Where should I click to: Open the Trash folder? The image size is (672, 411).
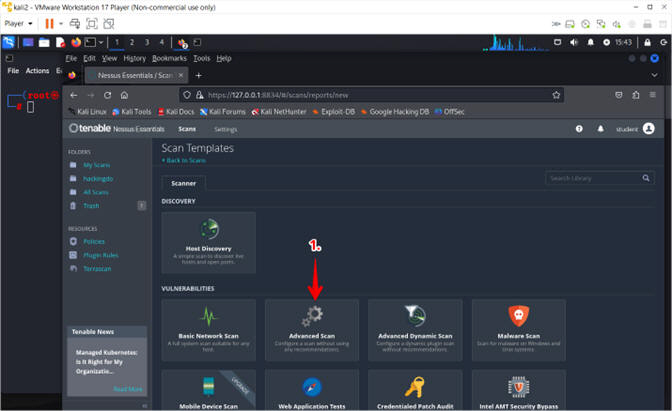pyautogui.click(x=91, y=206)
